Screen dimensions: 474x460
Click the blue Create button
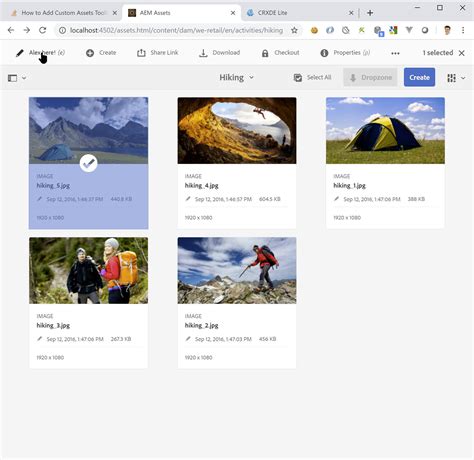click(x=419, y=77)
